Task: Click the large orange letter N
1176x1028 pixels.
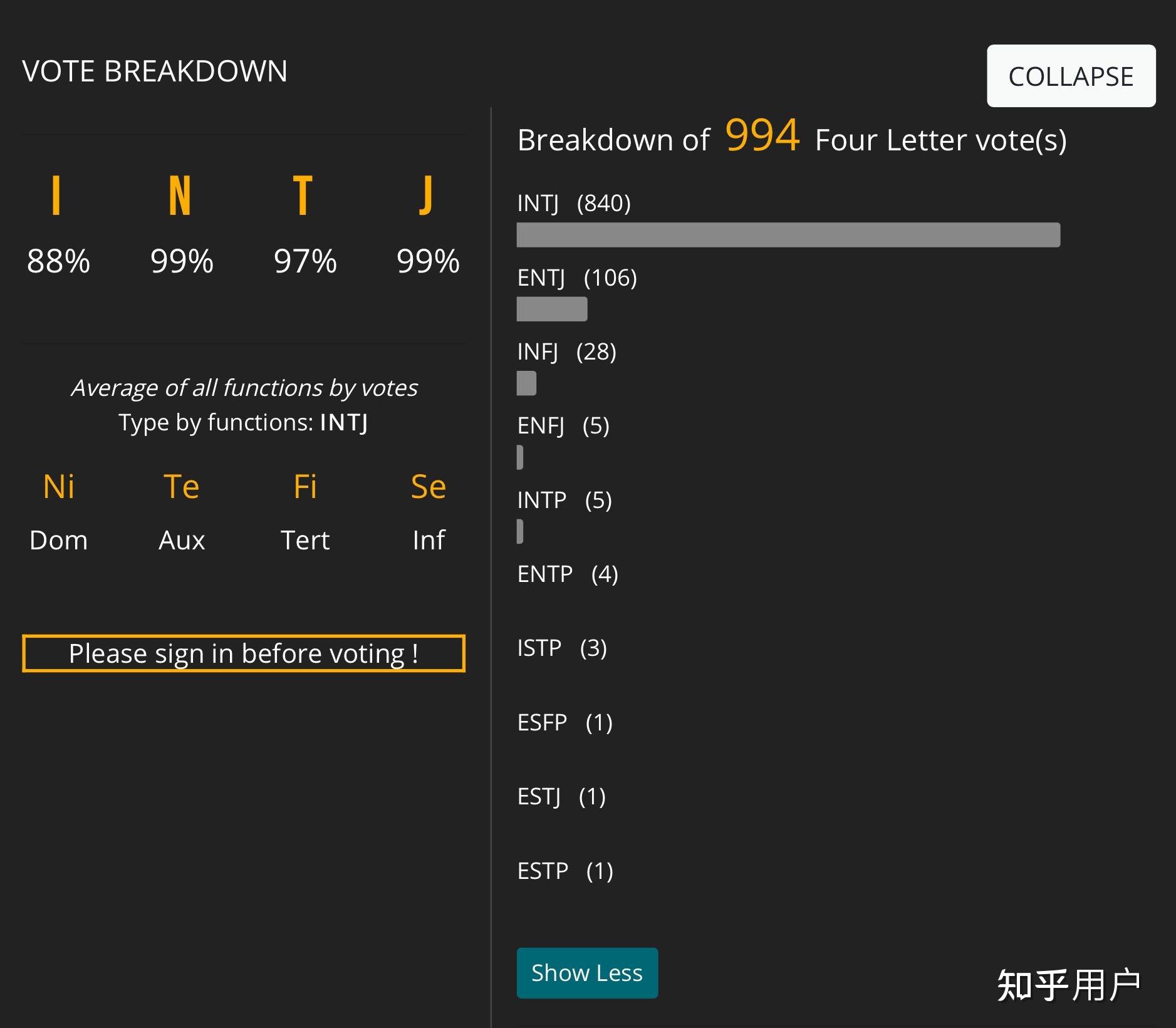Action: click(180, 195)
